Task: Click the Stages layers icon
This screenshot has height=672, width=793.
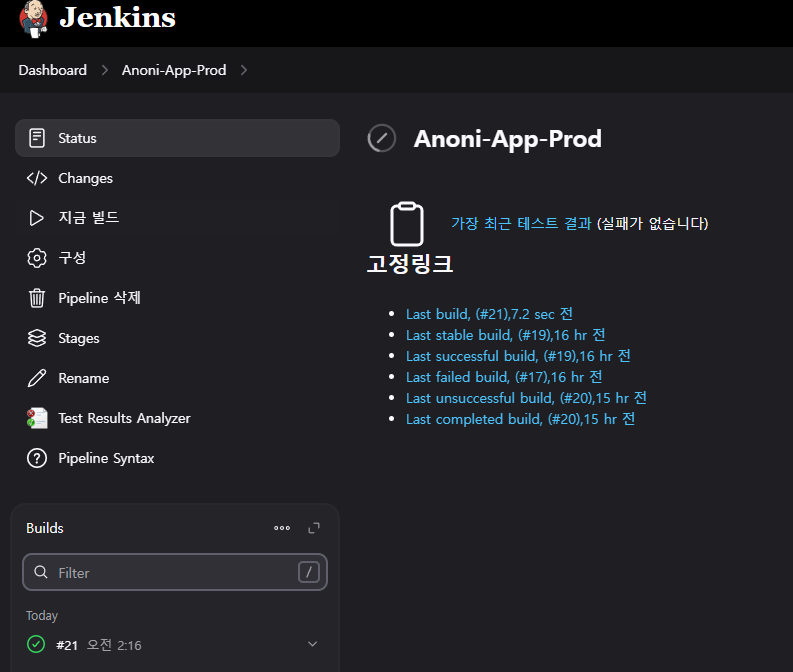Action: tap(37, 338)
